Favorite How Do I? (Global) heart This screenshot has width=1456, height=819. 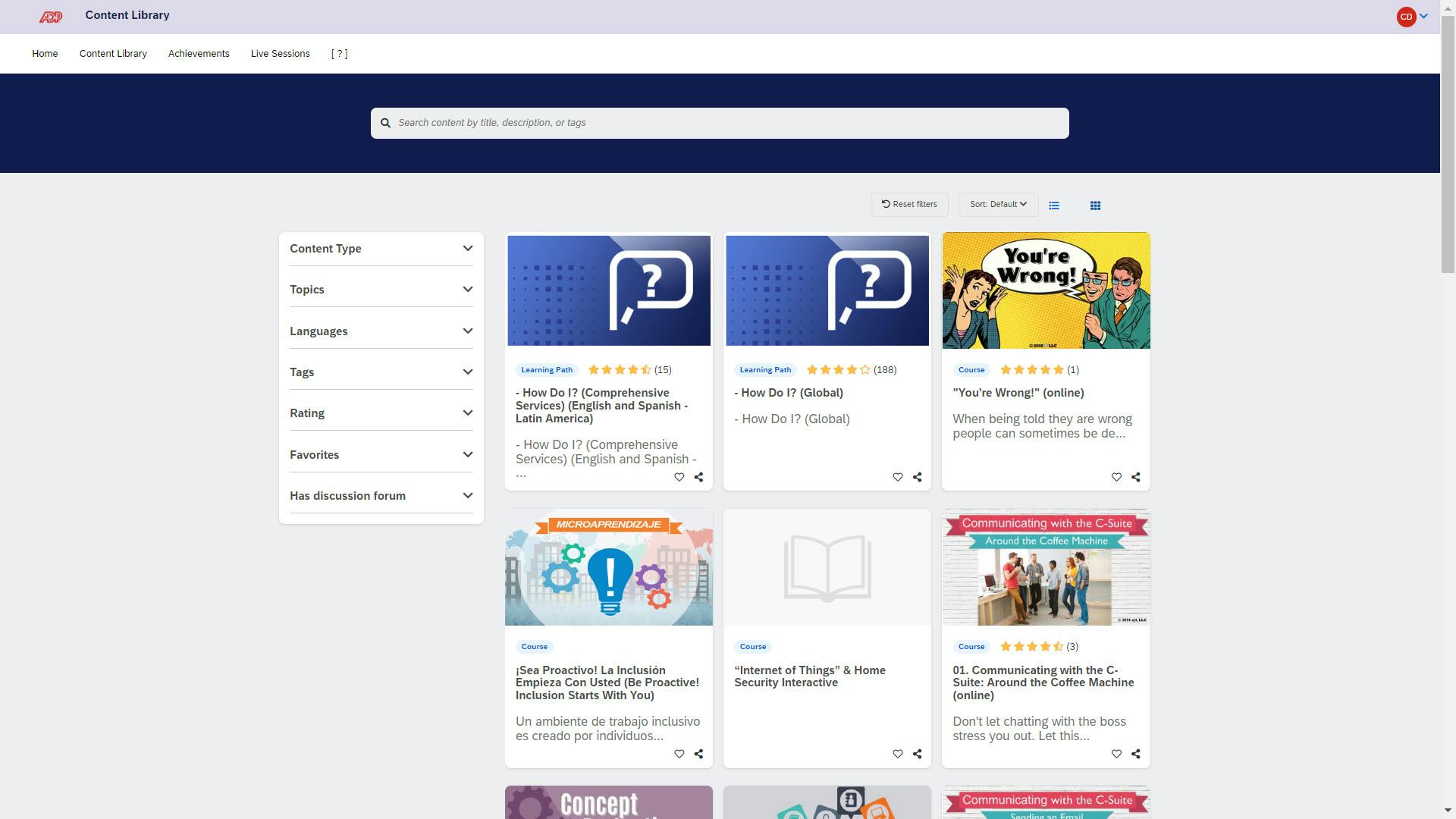(x=897, y=477)
